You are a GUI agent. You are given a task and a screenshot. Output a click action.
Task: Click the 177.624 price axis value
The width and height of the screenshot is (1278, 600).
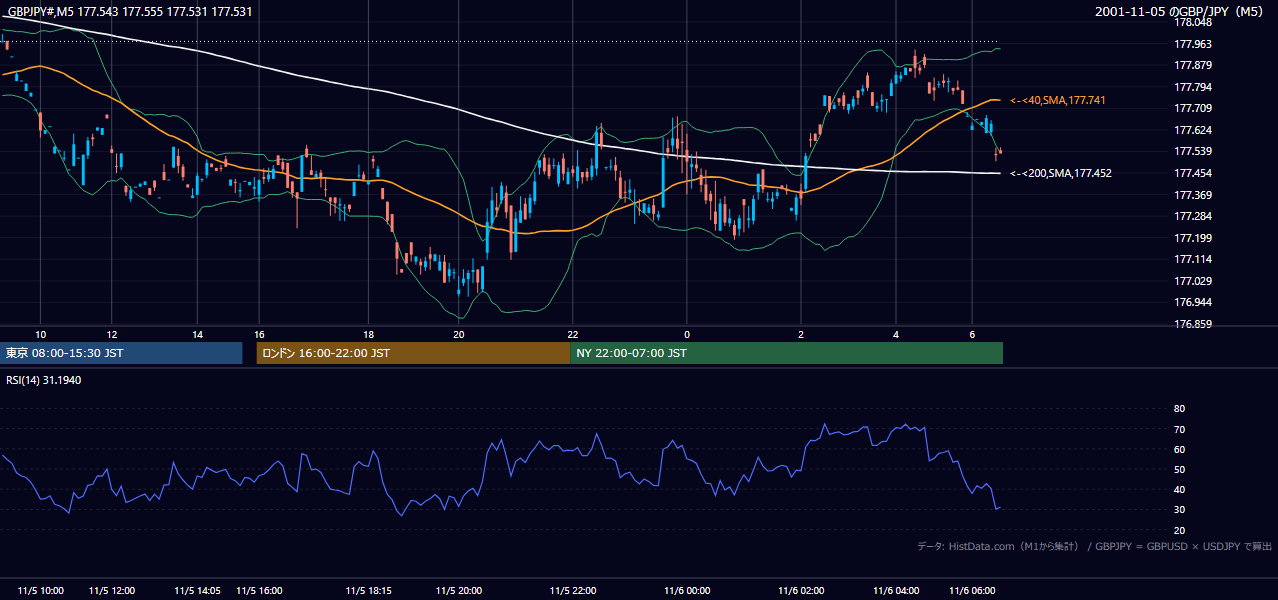point(1194,130)
